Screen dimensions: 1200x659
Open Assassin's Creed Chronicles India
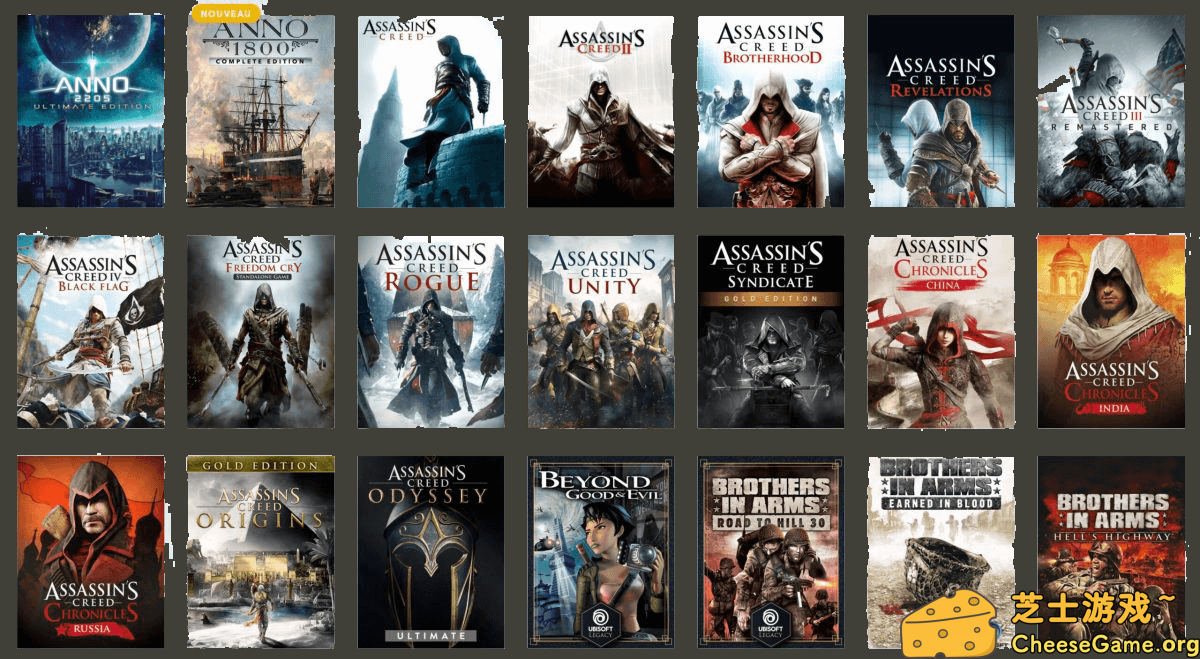click(1111, 331)
